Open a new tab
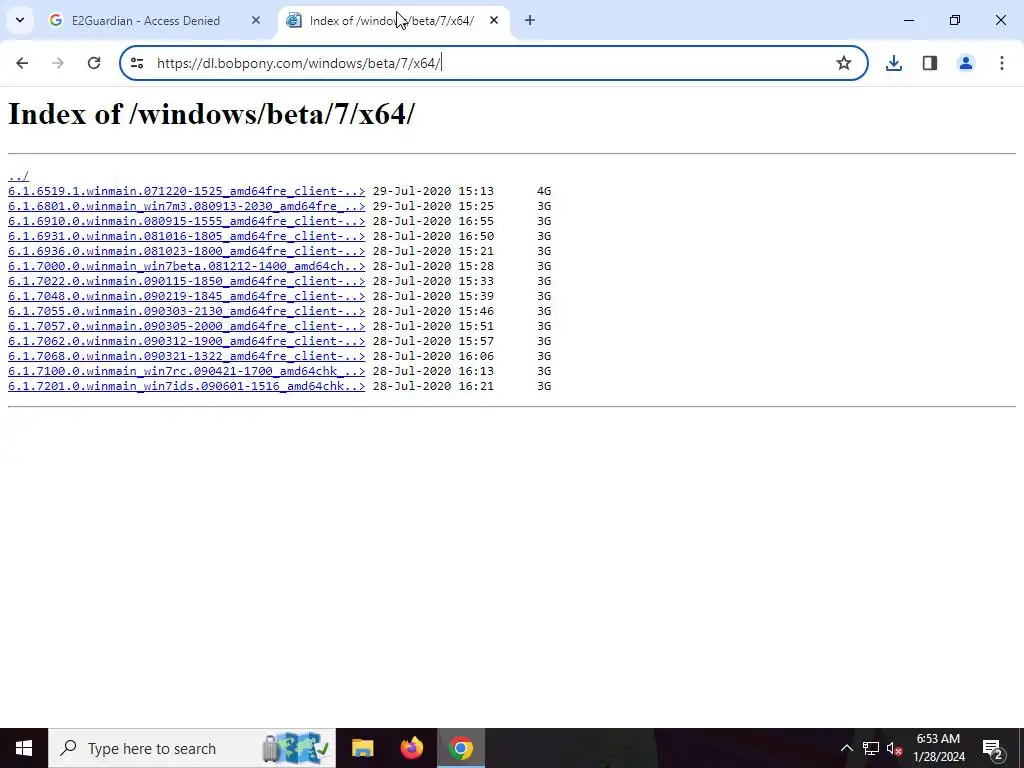The image size is (1024, 768). (530, 20)
